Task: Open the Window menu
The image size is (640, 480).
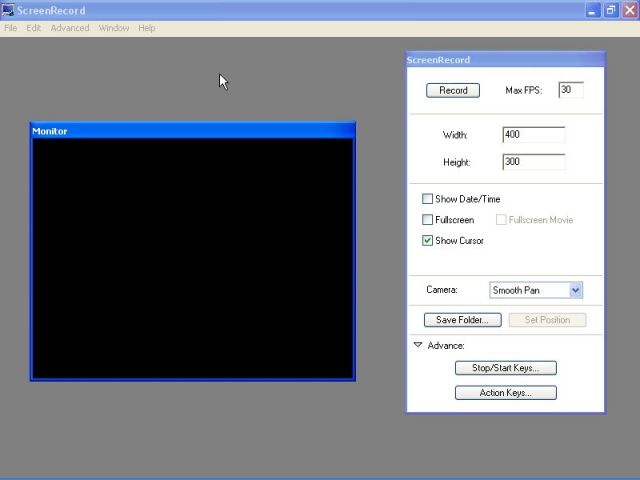Action: point(113,28)
